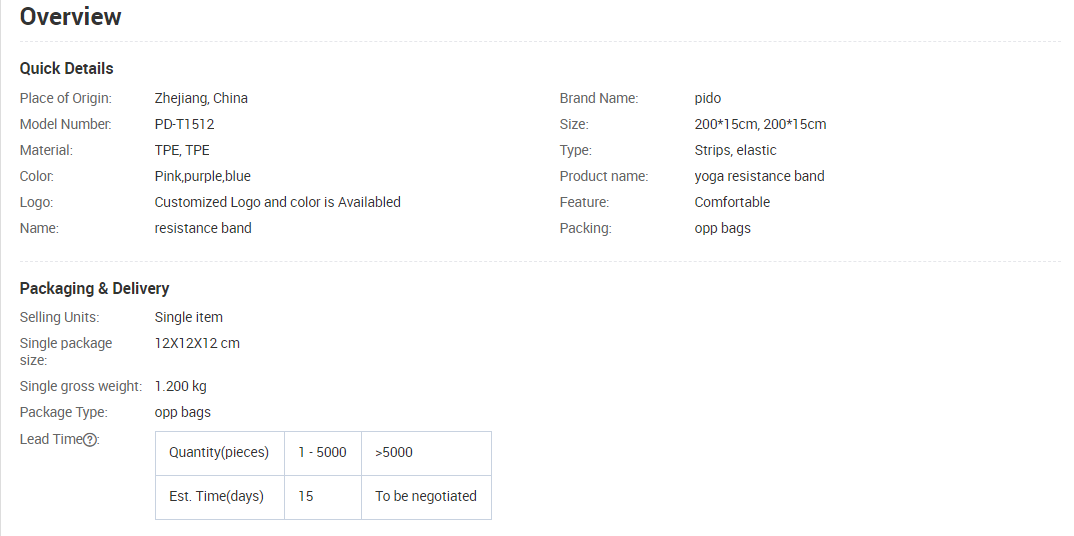Click the yoga resistance band product name
The width and height of the screenshot is (1074, 536).
point(759,177)
